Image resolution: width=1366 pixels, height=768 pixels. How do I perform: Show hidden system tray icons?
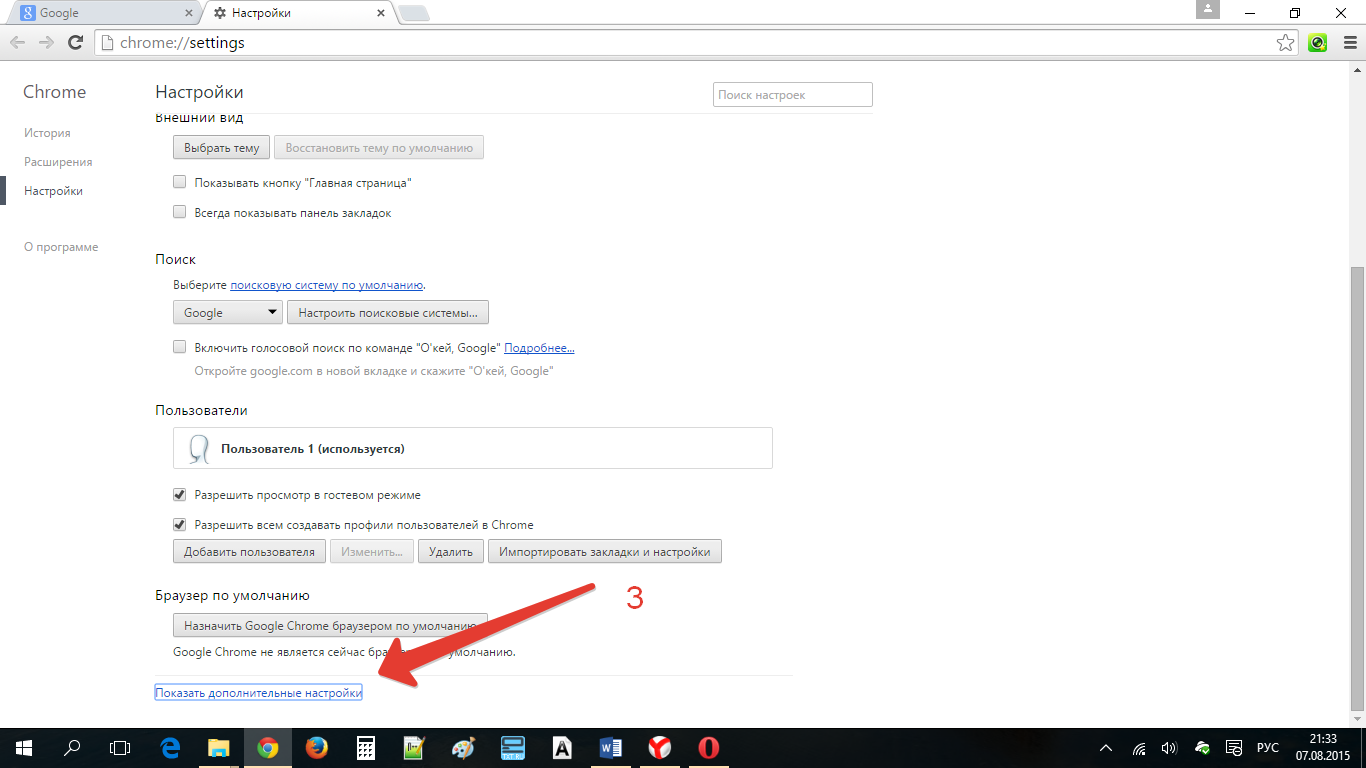pyautogui.click(x=1106, y=748)
